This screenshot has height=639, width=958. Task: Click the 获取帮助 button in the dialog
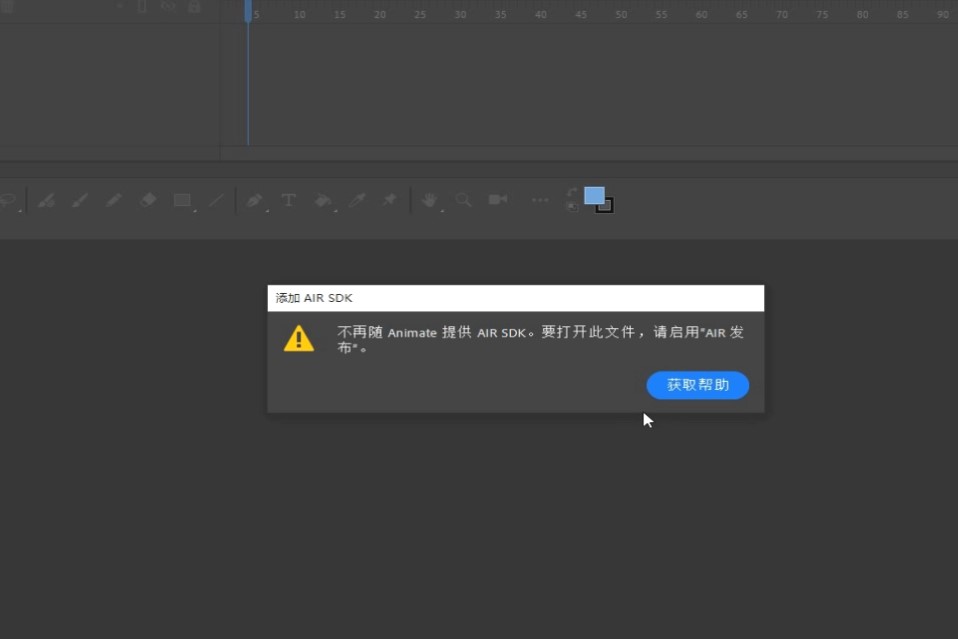(697, 385)
